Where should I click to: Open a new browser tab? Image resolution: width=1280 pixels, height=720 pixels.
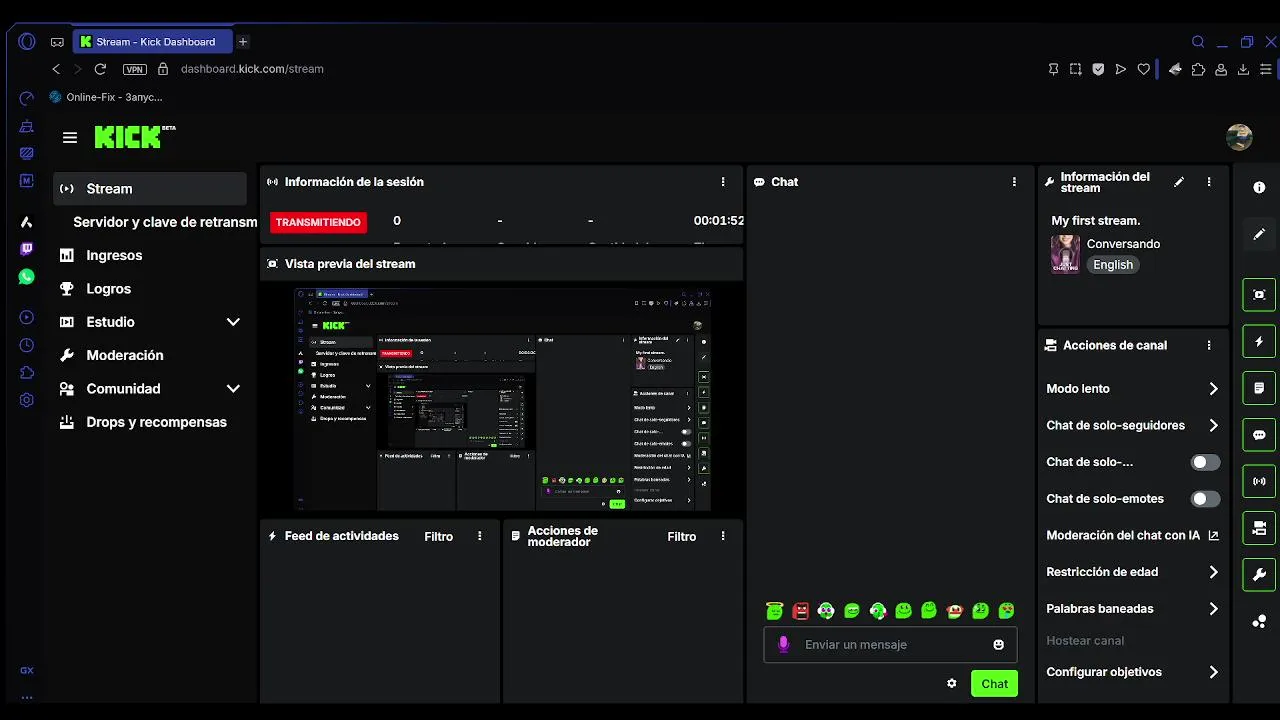tap(243, 42)
